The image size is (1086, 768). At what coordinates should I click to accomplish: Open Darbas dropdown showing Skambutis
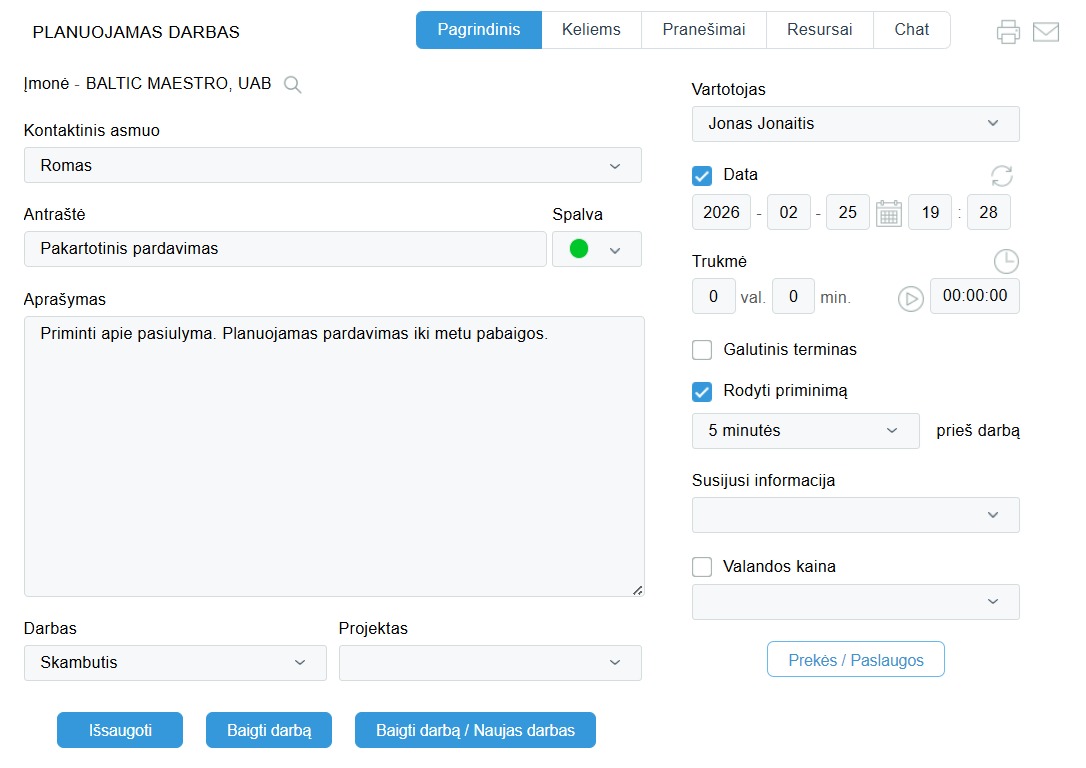175,663
